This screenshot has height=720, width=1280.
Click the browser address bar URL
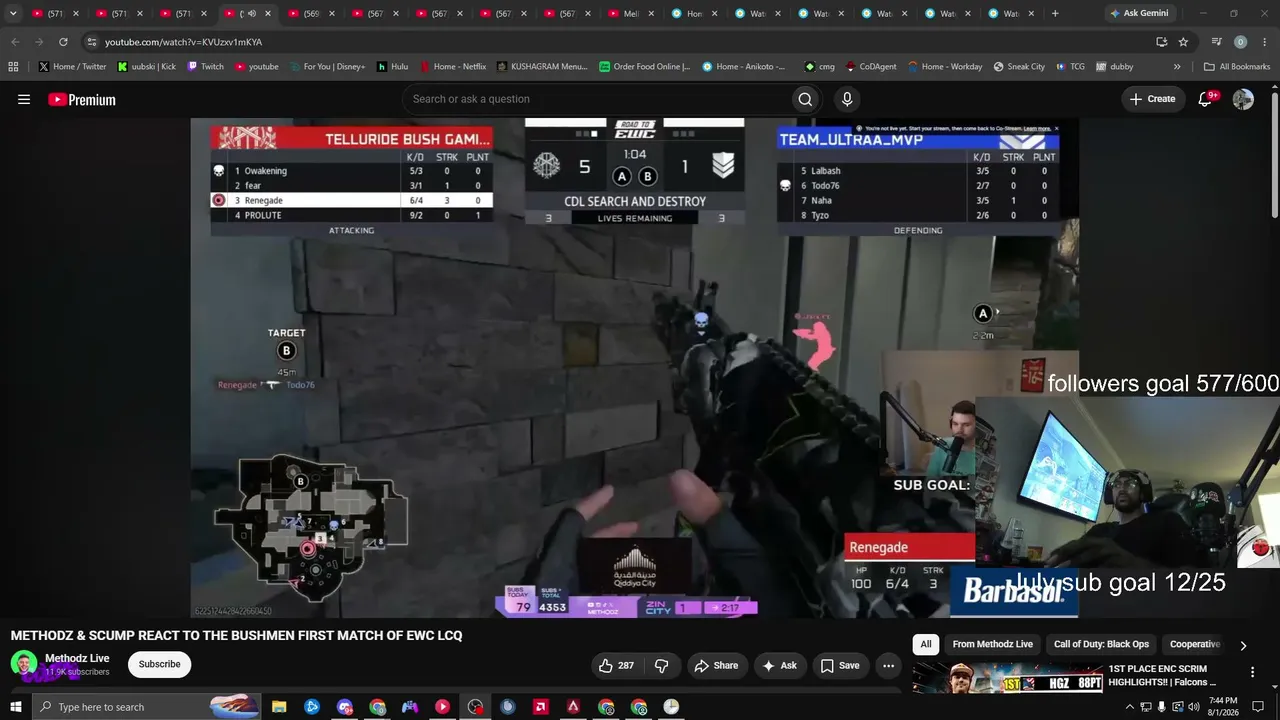(183, 42)
